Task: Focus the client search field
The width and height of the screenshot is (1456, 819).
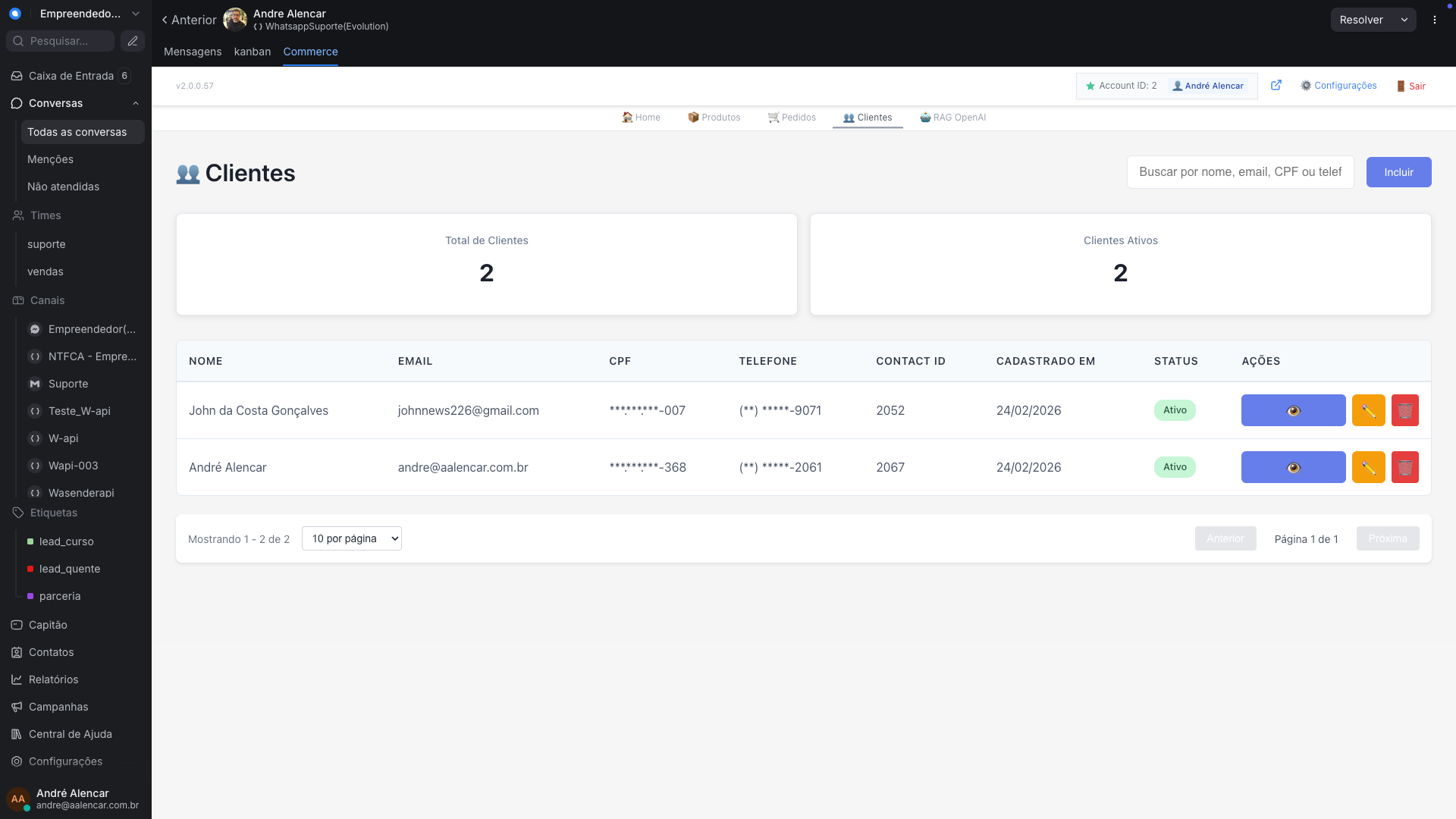Action: click(1240, 172)
